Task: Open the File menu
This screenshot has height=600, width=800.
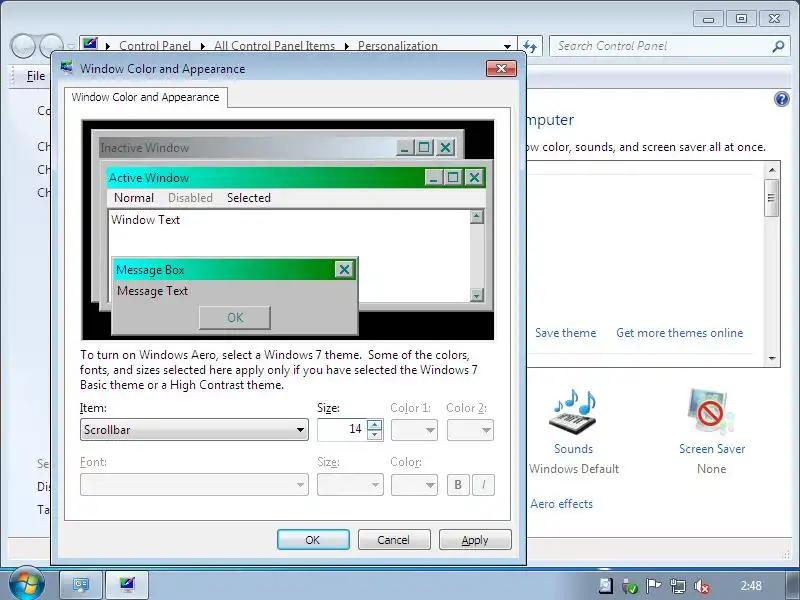Action: pos(36,76)
